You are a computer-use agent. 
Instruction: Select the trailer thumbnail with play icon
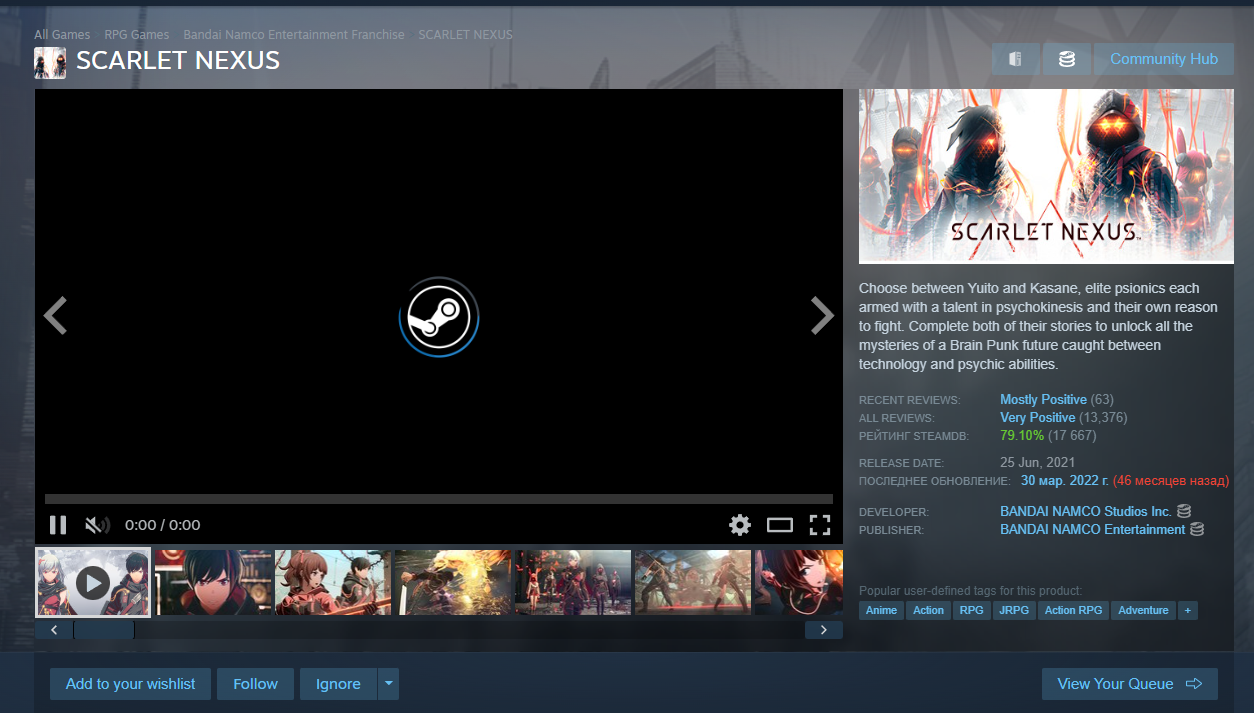point(93,582)
